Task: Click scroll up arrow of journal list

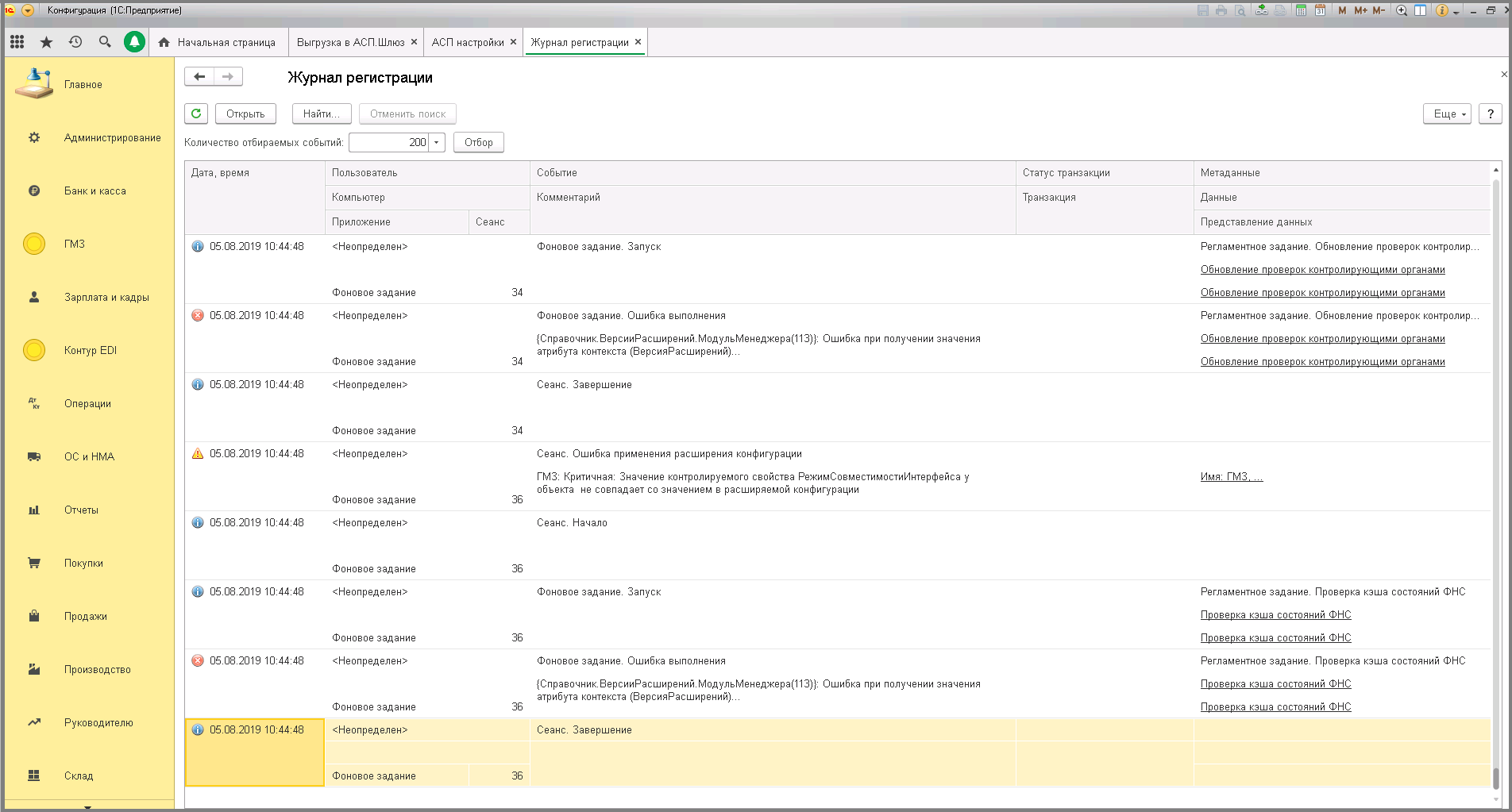Action: tap(1496, 170)
